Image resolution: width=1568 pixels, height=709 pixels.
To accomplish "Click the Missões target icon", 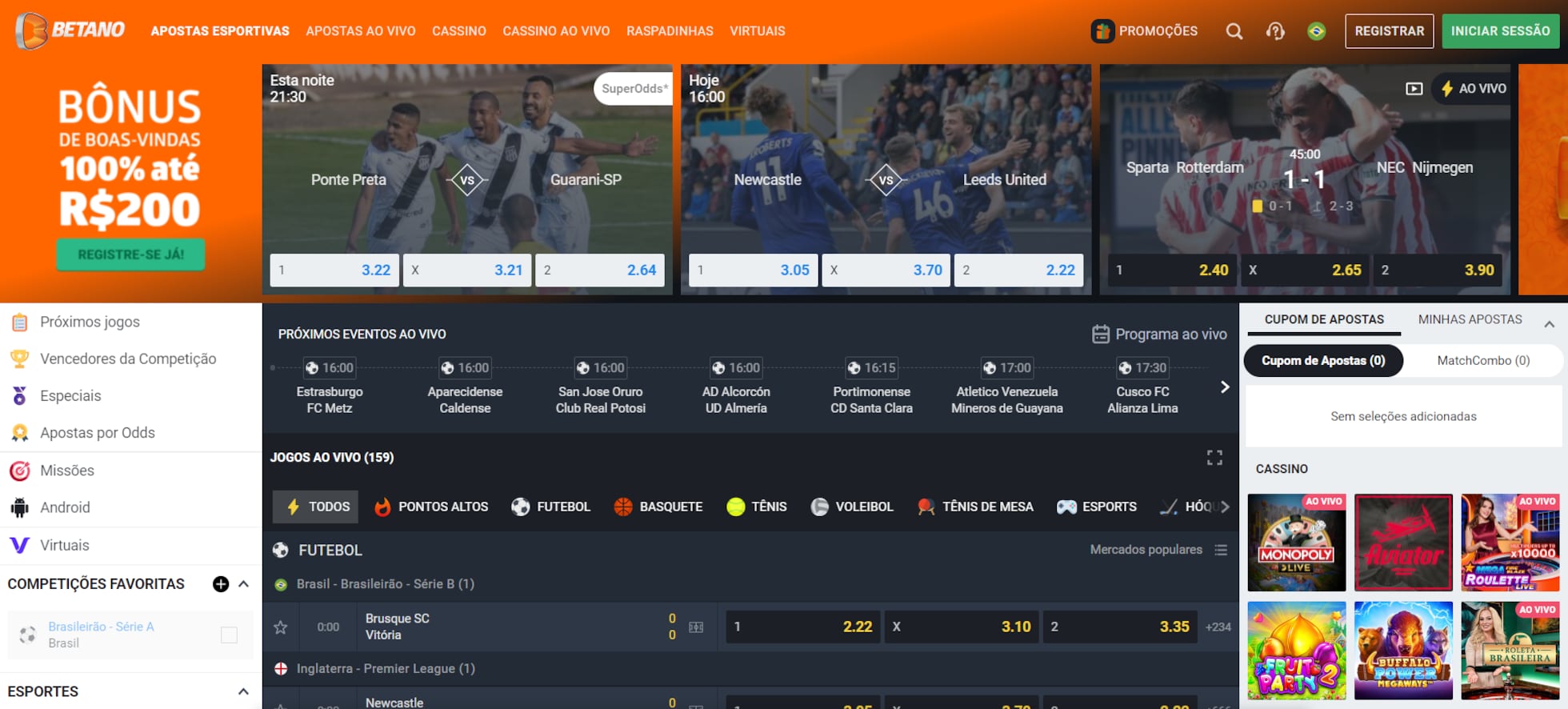I will coord(19,471).
